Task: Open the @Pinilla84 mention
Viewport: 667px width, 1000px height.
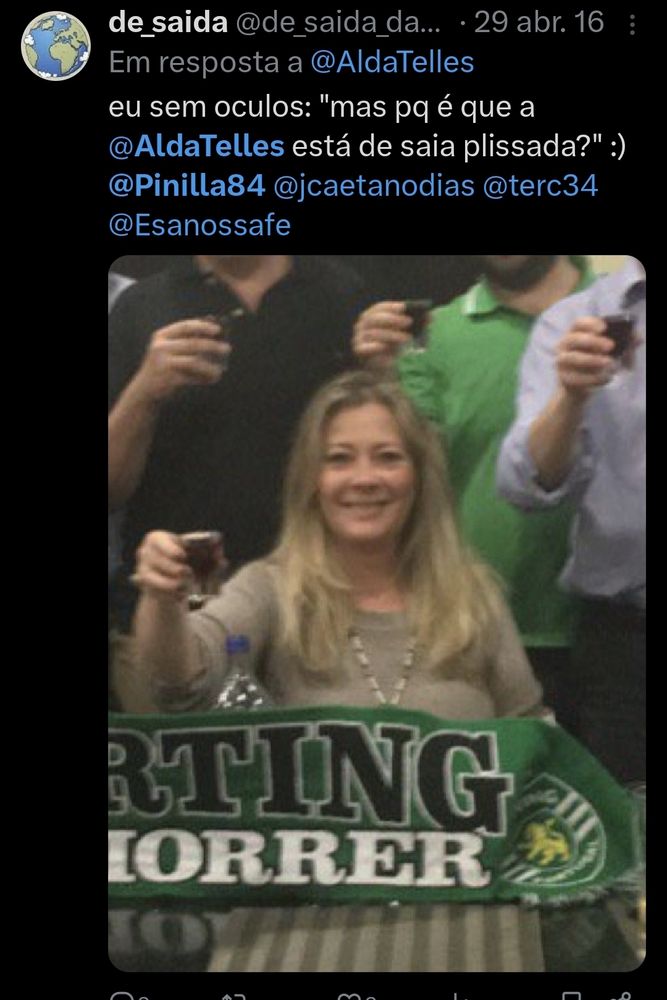Action: [x=187, y=186]
